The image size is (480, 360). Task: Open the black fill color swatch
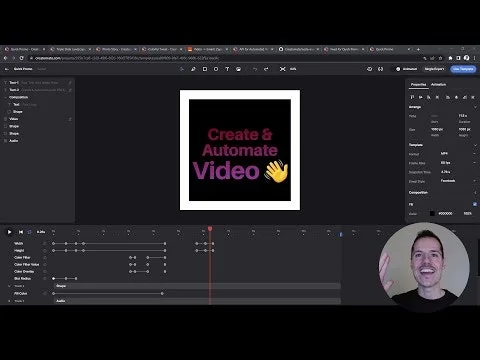432,214
